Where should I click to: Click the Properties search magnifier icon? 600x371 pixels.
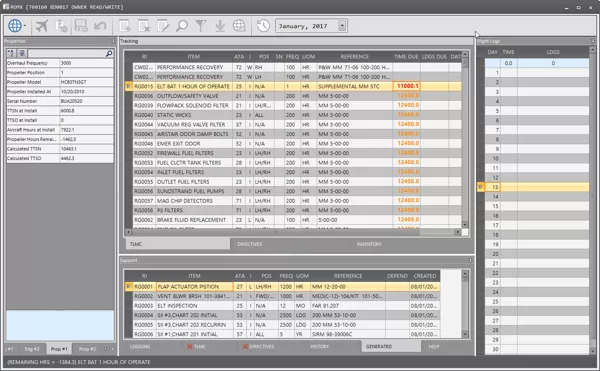coord(109,53)
